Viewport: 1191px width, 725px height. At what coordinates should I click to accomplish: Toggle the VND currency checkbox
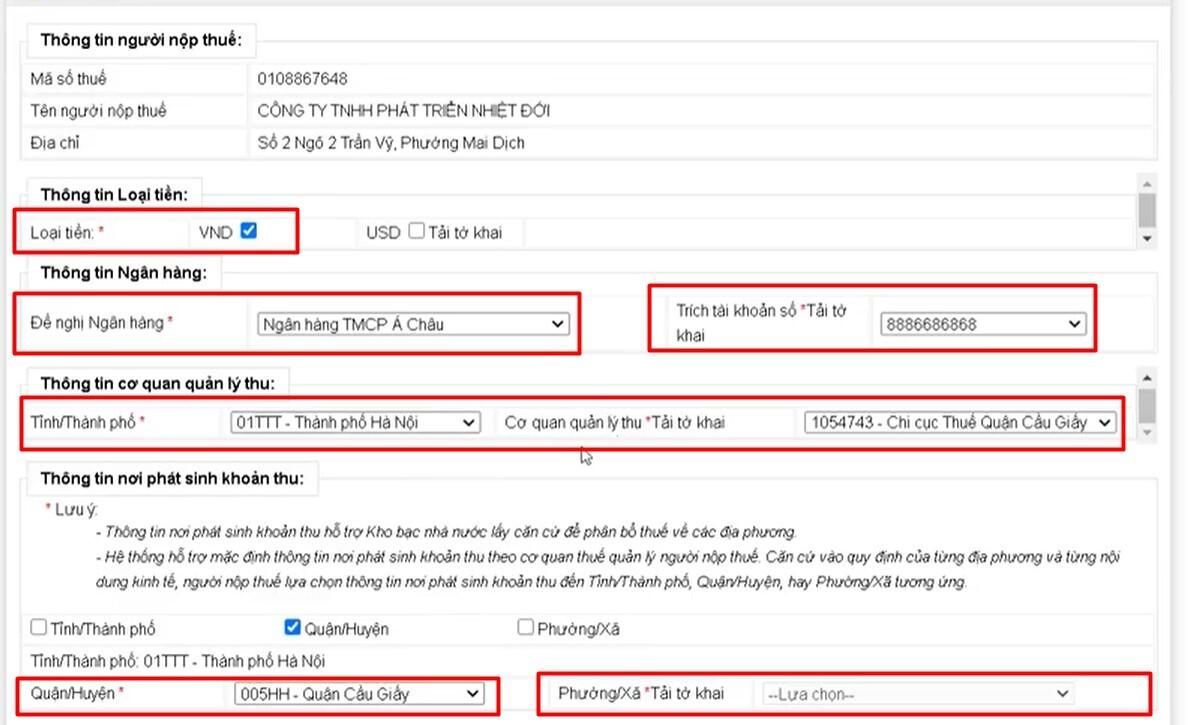[x=248, y=230]
